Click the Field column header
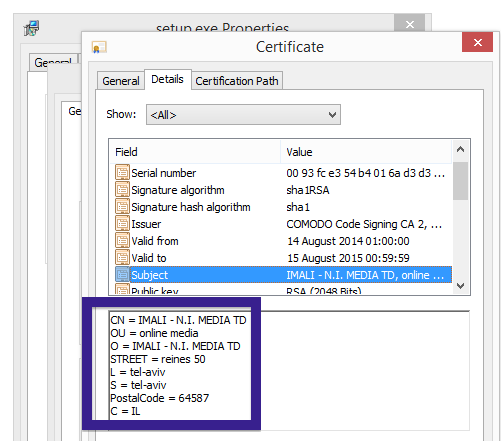 [x=195, y=152]
